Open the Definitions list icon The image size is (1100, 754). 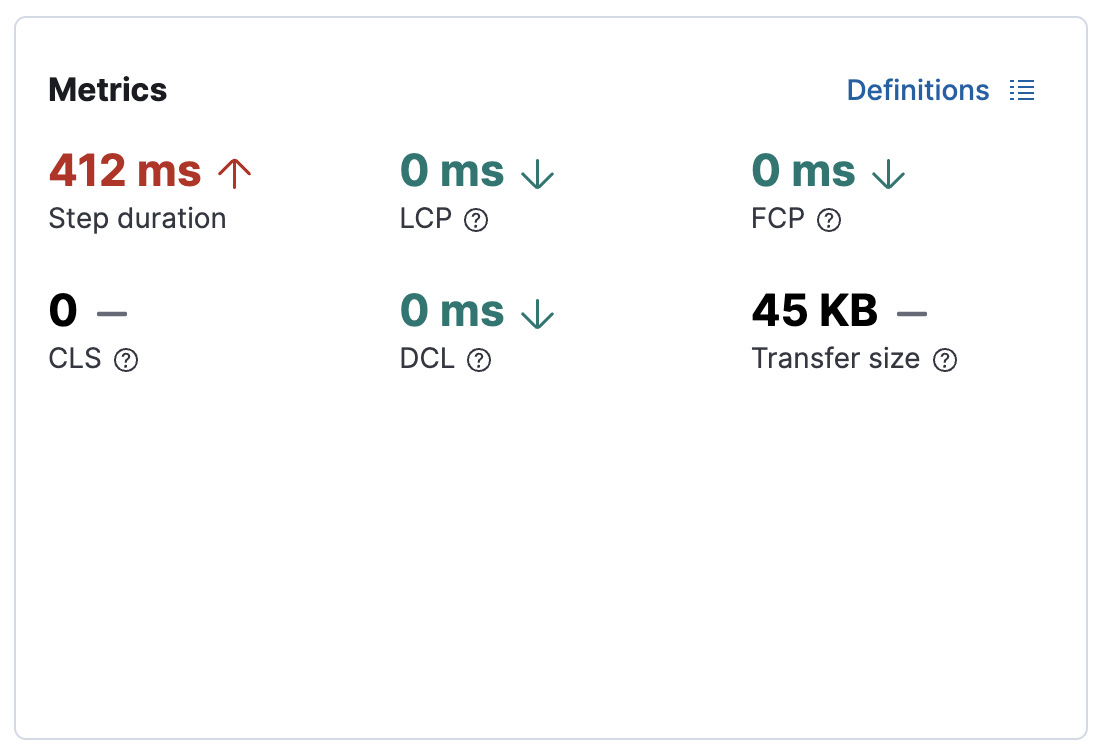[x=1022, y=90]
